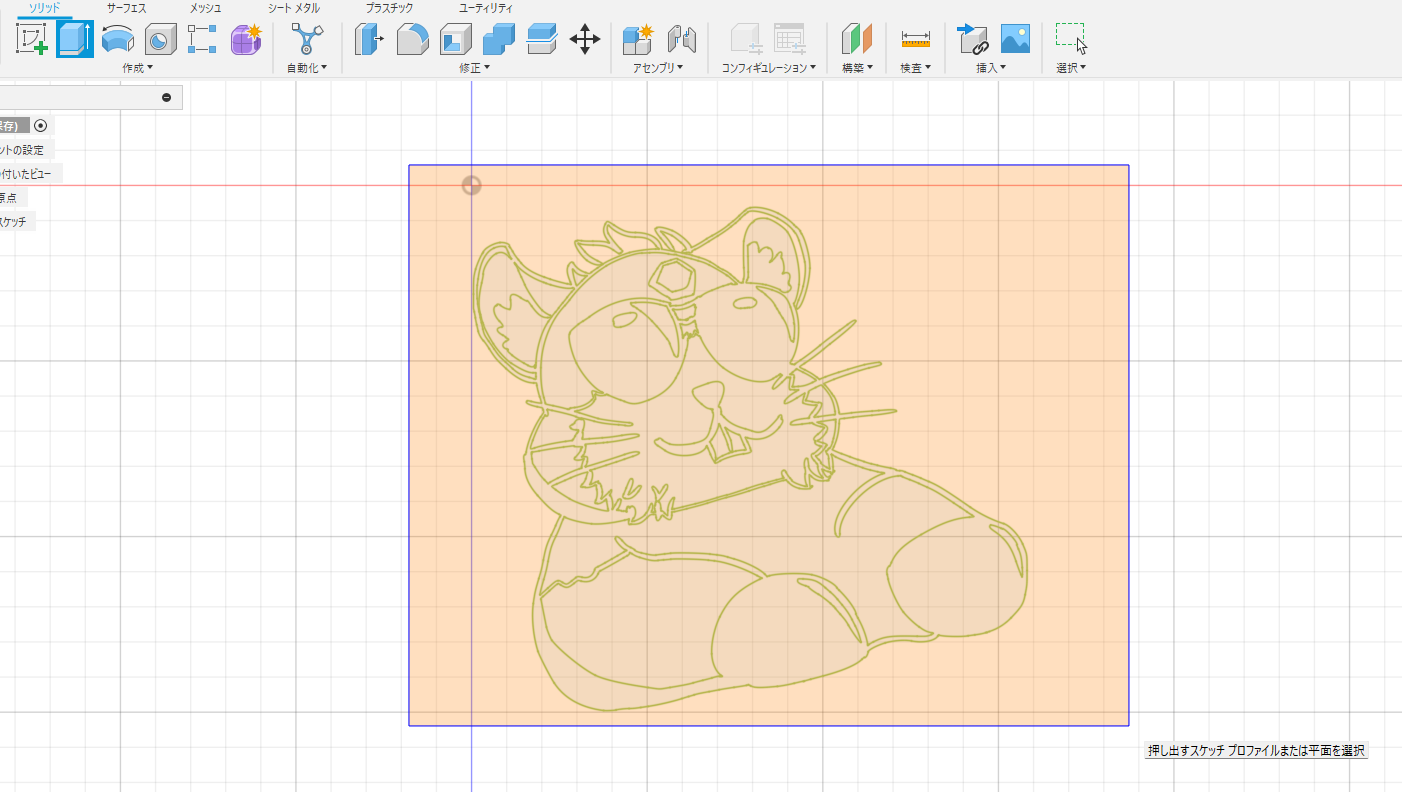Select the Create Sketch tool
Screen dimensions: 1402x792
pos(32,39)
